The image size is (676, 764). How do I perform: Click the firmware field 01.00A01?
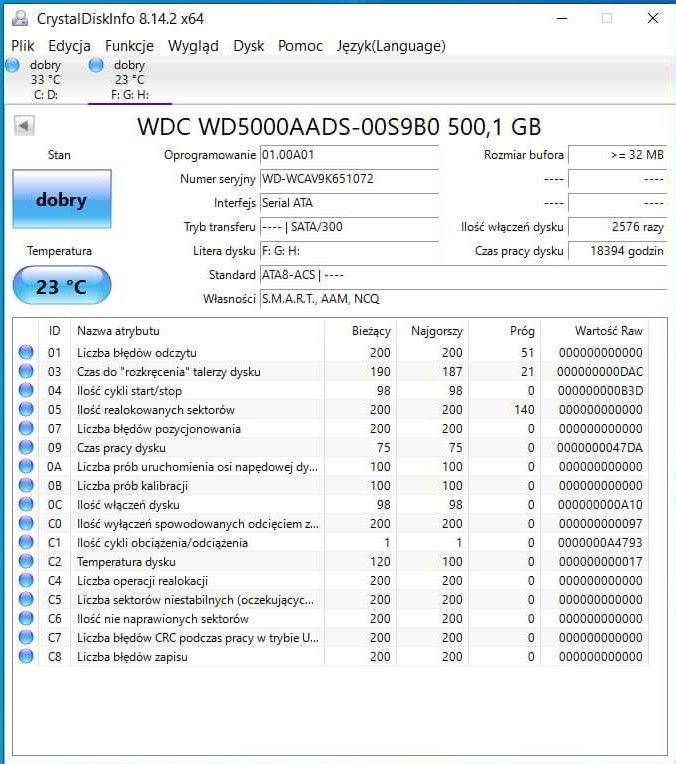(349, 155)
